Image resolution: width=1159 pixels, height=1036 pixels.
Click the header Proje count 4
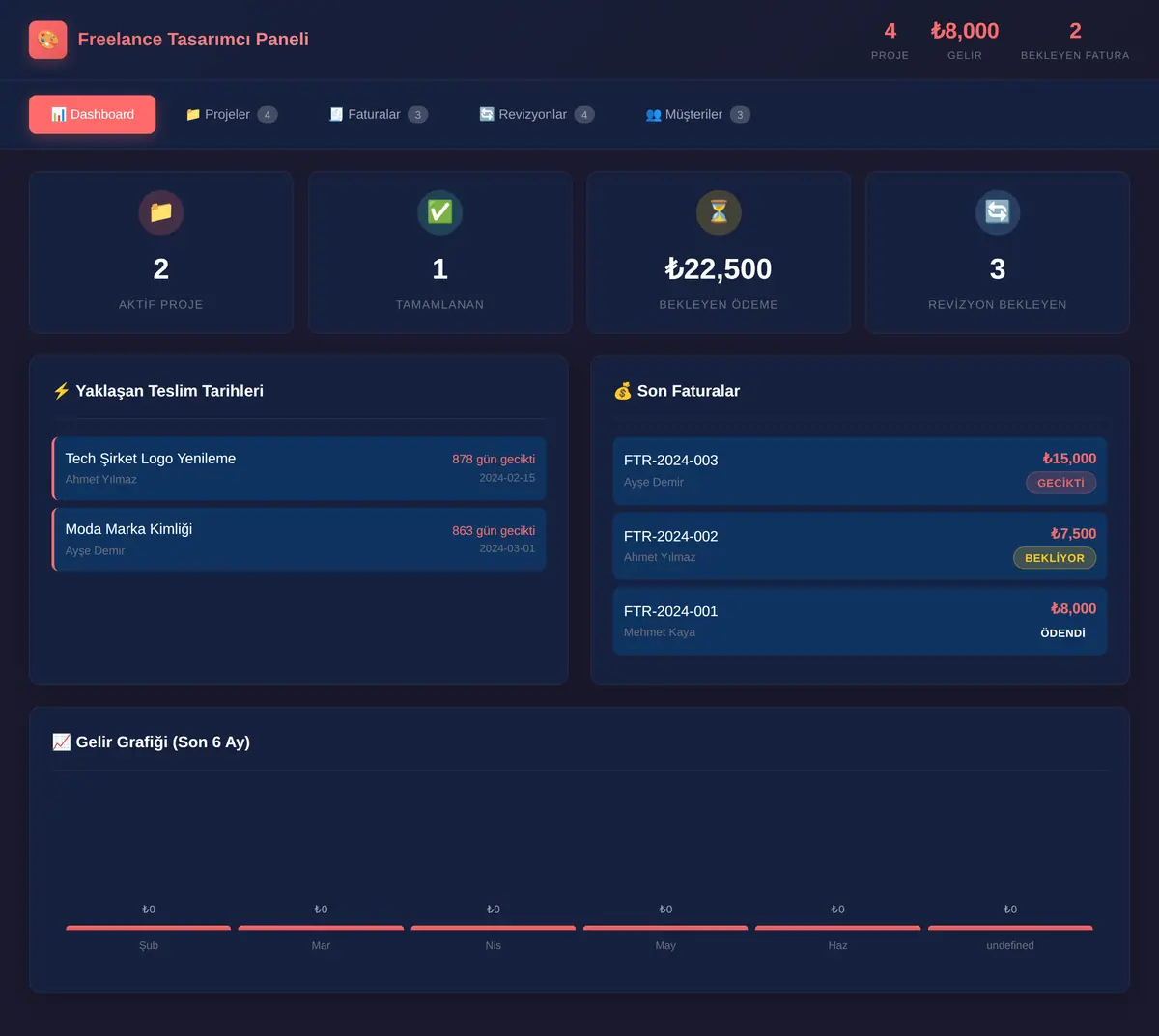coord(890,31)
